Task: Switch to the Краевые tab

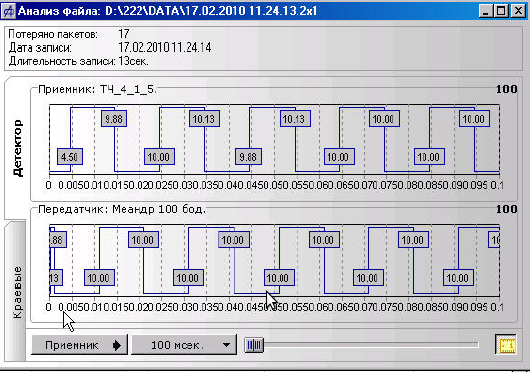Action: [16, 291]
